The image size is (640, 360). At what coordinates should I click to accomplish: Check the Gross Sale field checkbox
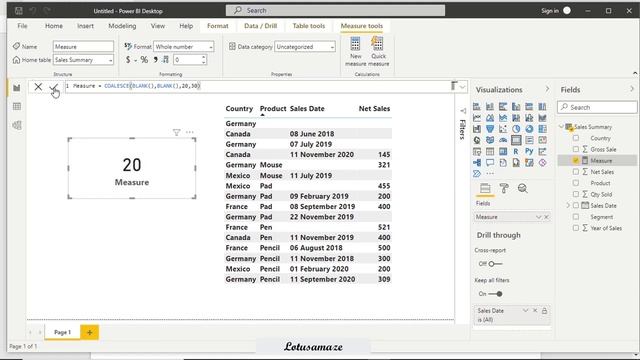(576, 149)
